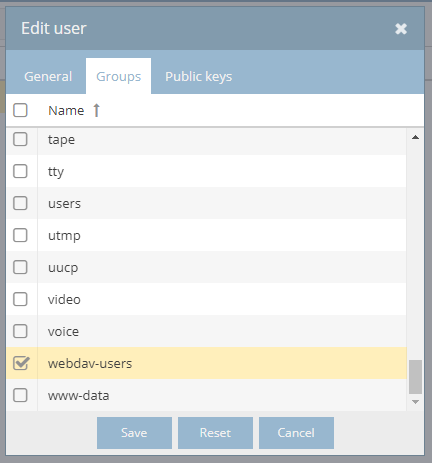The height and width of the screenshot is (463, 432).
Task: Select the utmp group checkbox
Action: (20, 235)
